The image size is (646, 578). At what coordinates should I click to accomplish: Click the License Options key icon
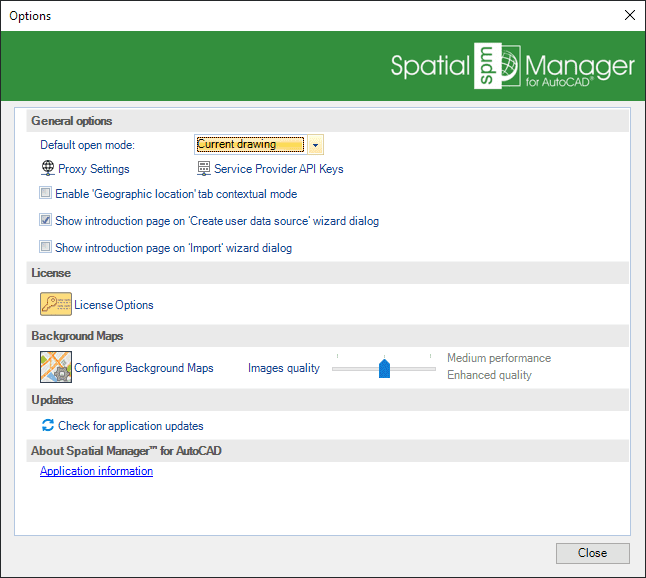(x=55, y=305)
